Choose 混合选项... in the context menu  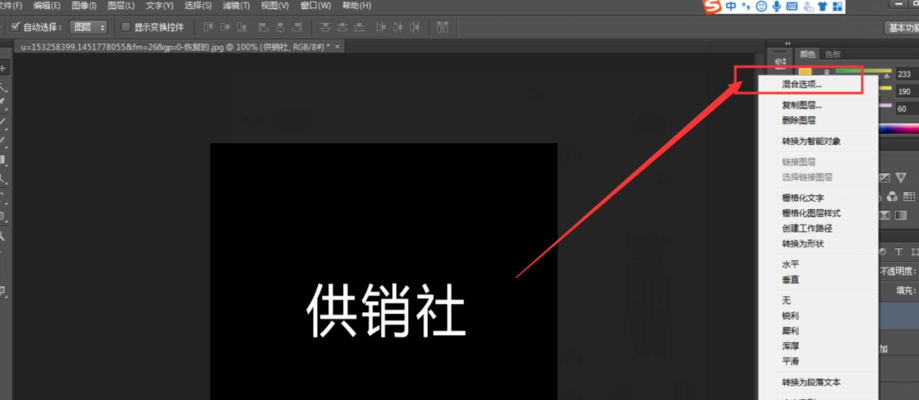818,84
